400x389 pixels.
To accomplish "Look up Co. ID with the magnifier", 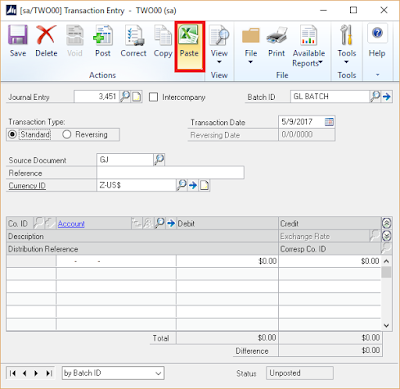I will (39, 223).
